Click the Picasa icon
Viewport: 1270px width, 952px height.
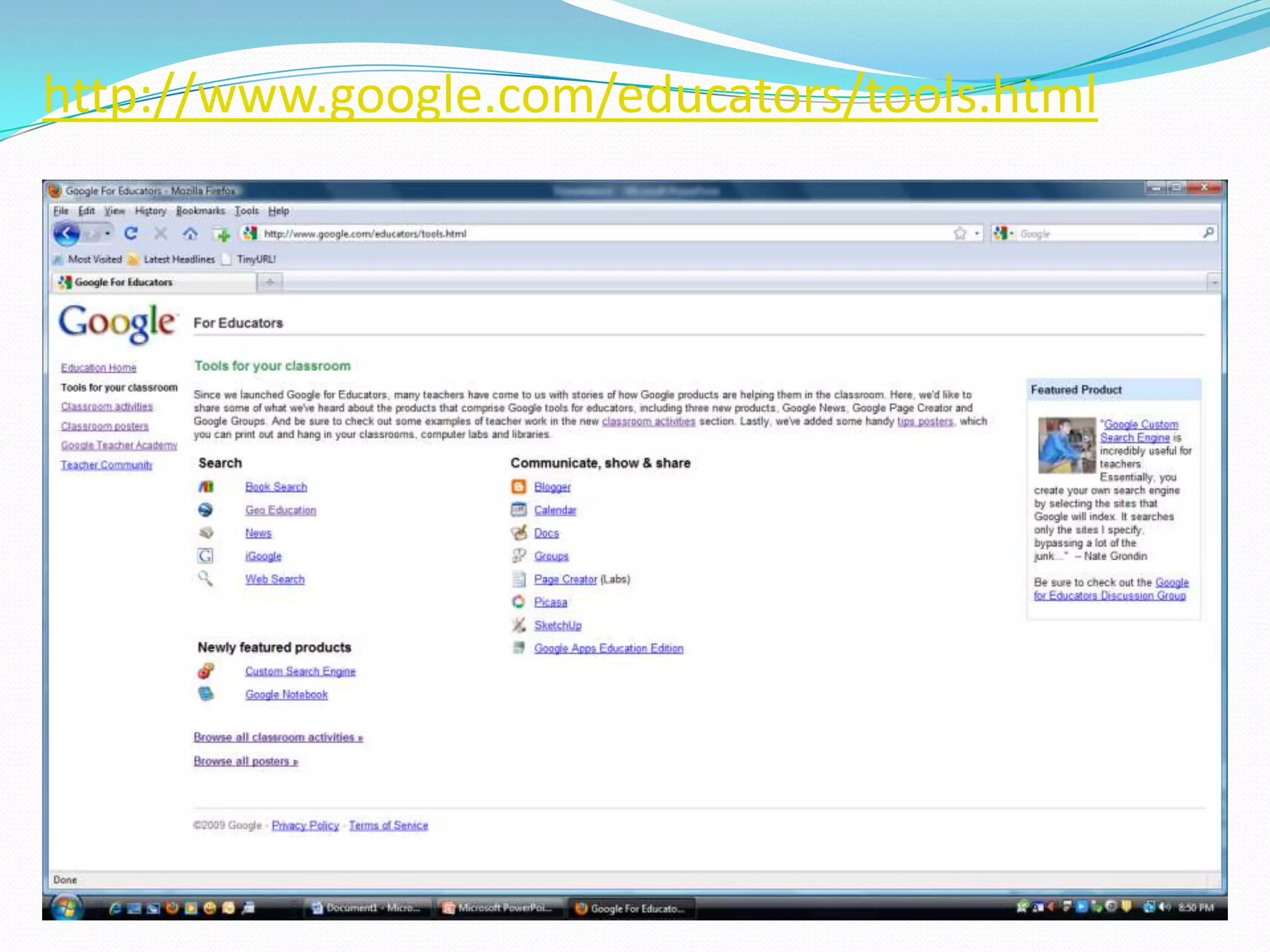tap(518, 602)
